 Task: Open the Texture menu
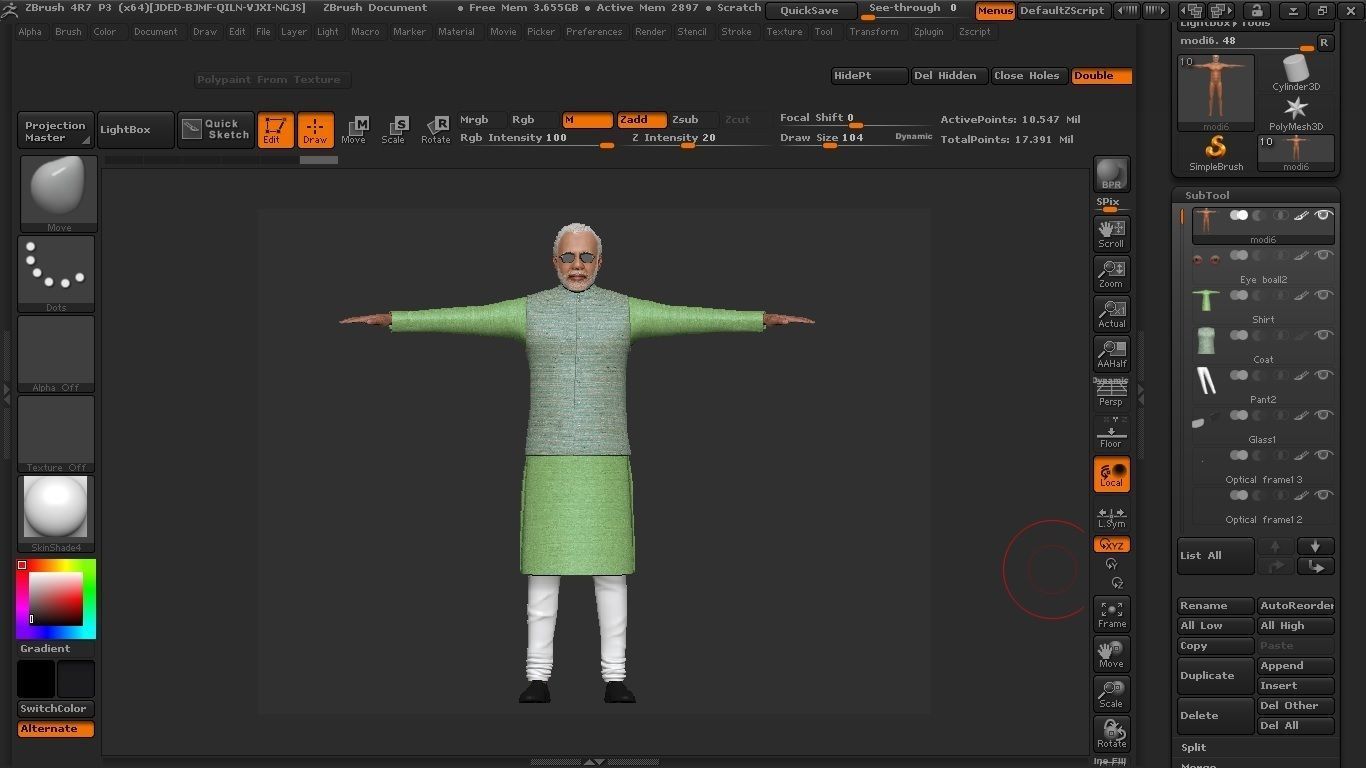pos(784,31)
